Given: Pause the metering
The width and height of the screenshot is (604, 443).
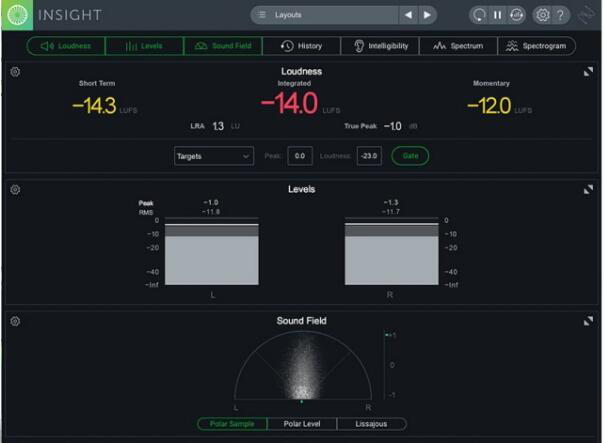Looking at the screenshot, I should click(498, 15).
